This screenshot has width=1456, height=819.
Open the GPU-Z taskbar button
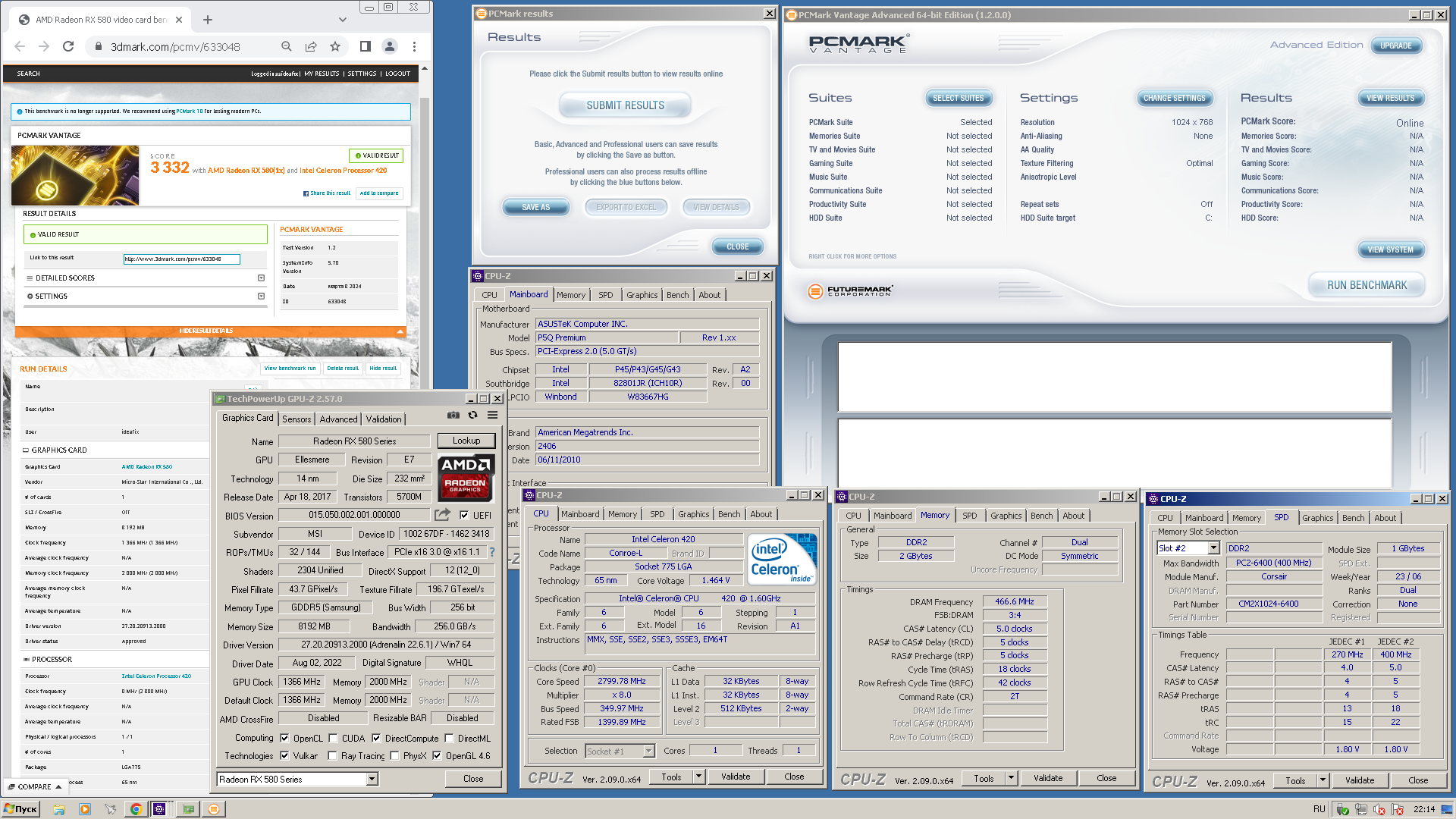[188, 809]
